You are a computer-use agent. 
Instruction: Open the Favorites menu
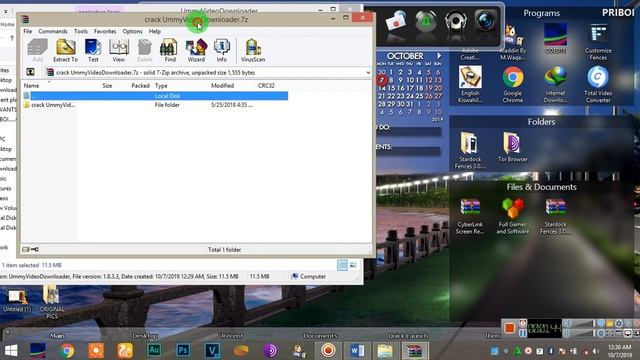[105, 31]
